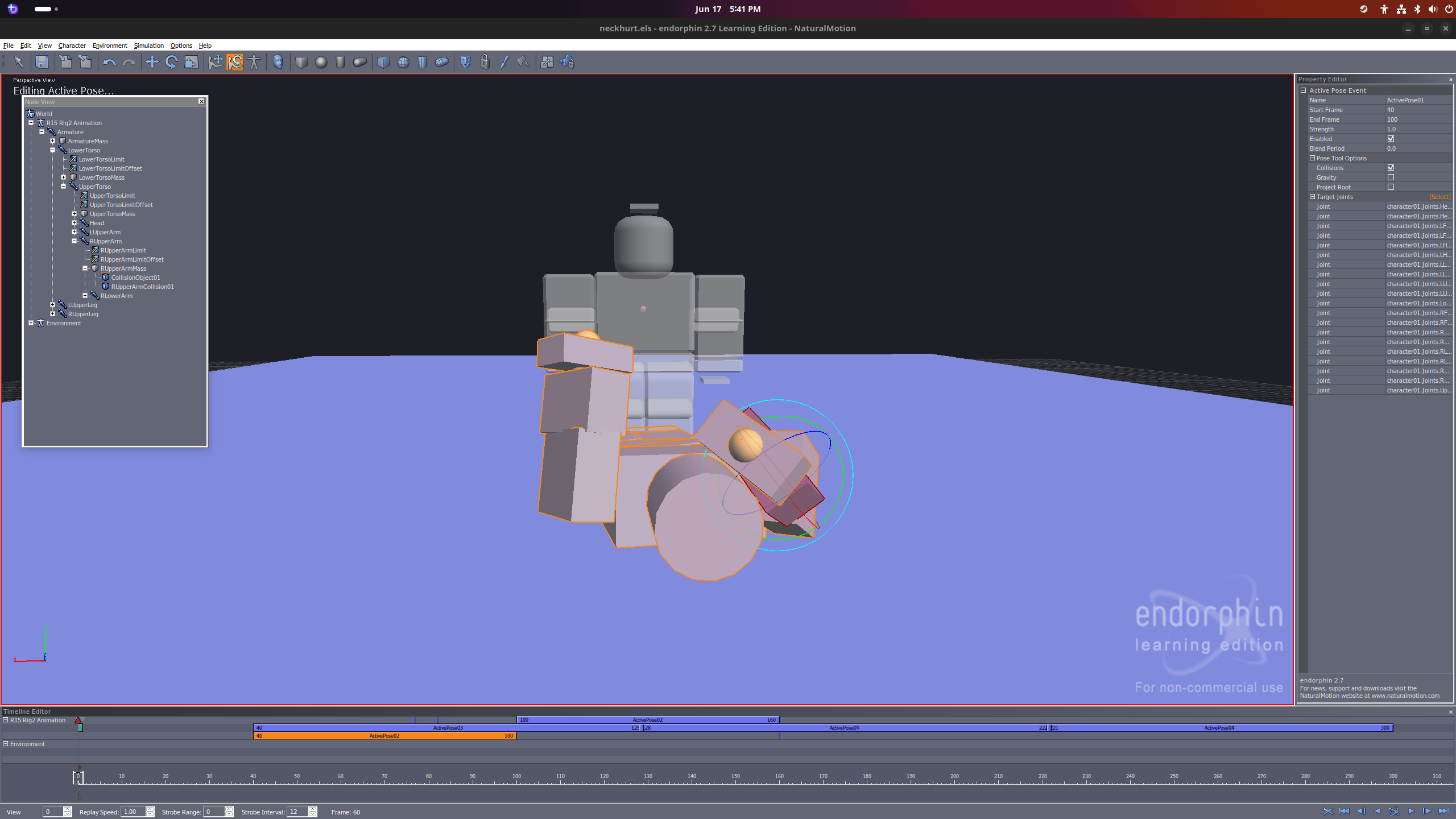Click the padlock constraint icon
The image size is (1456, 819).
click(485, 62)
